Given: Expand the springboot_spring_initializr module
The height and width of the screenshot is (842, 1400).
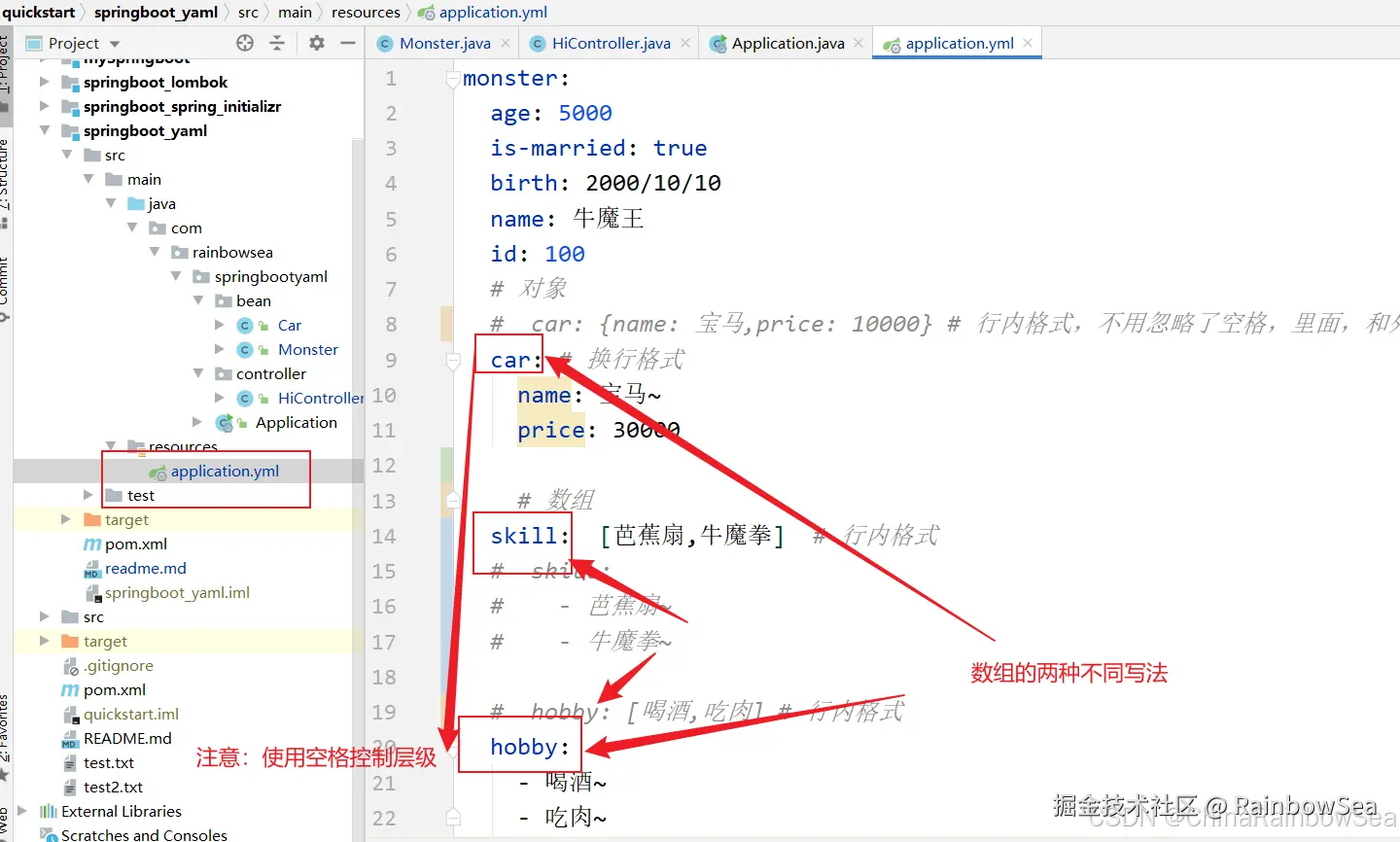Looking at the screenshot, I should click(x=44, y=106).
